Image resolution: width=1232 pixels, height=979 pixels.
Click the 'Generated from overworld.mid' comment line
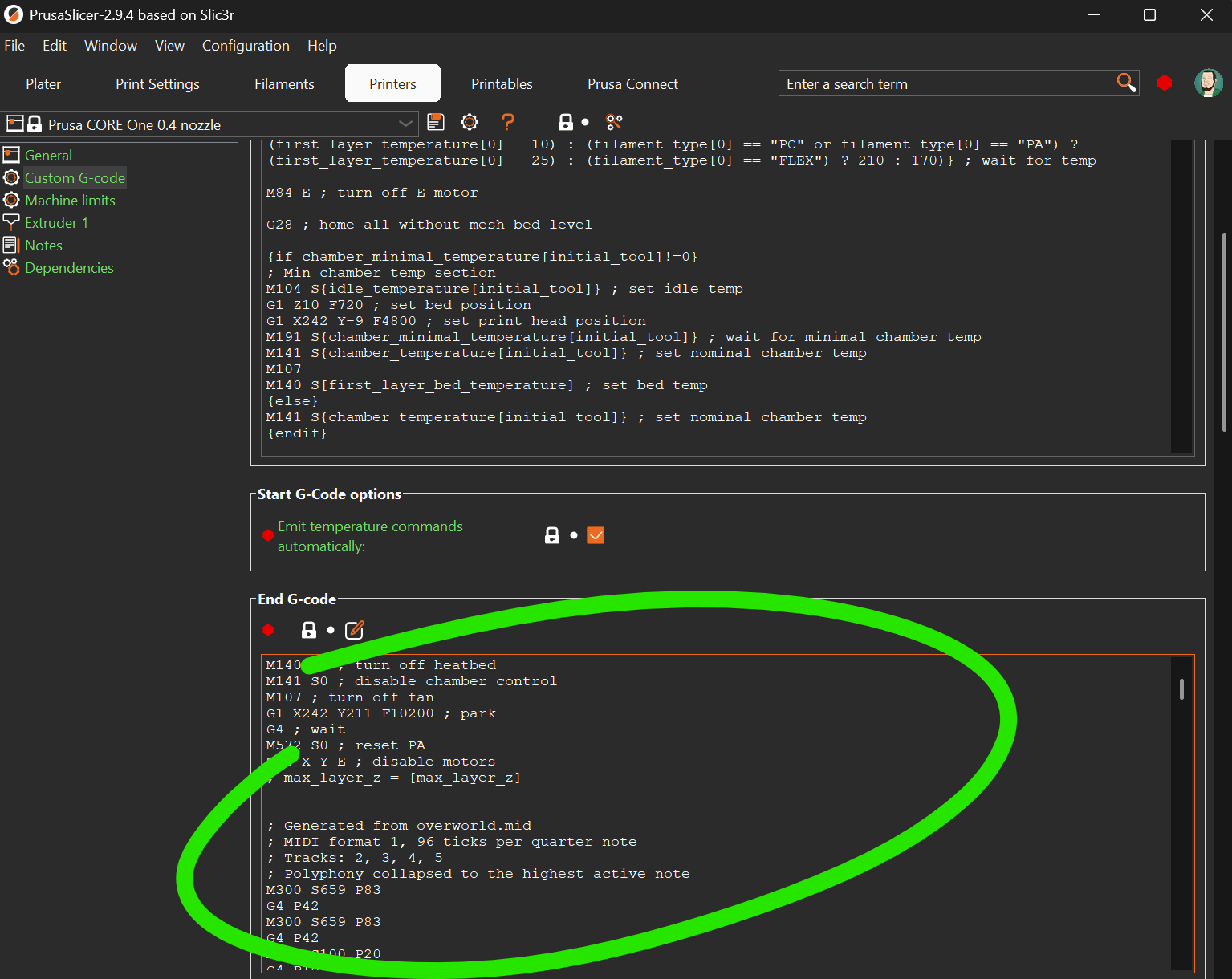click(399, 826)
